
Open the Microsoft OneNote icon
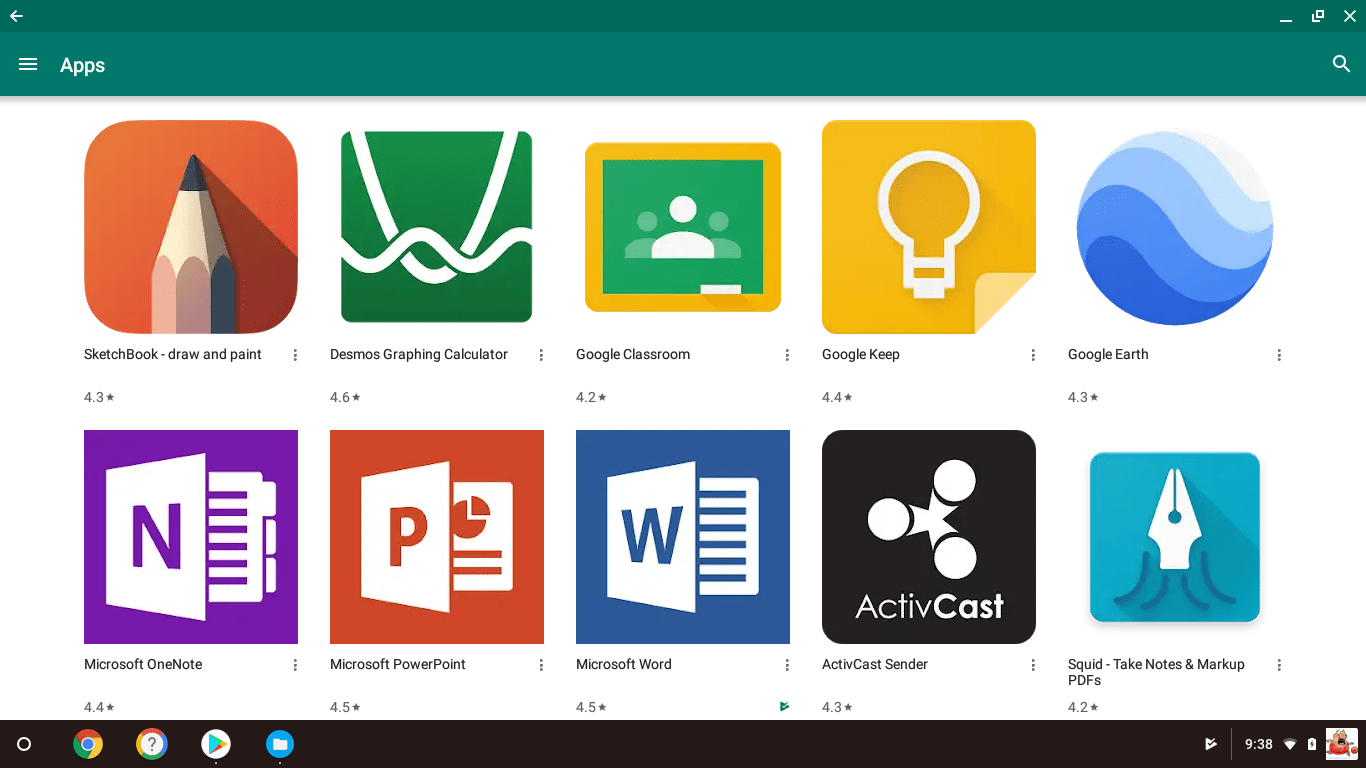(x=191, y=537)
